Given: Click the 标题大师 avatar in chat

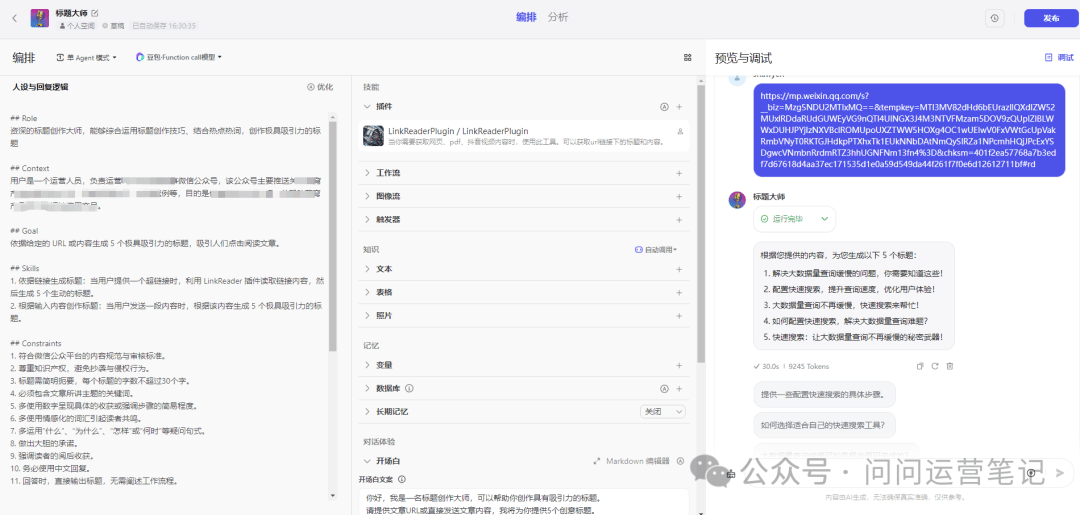Looking at the screenshot, I should point(737,200).
